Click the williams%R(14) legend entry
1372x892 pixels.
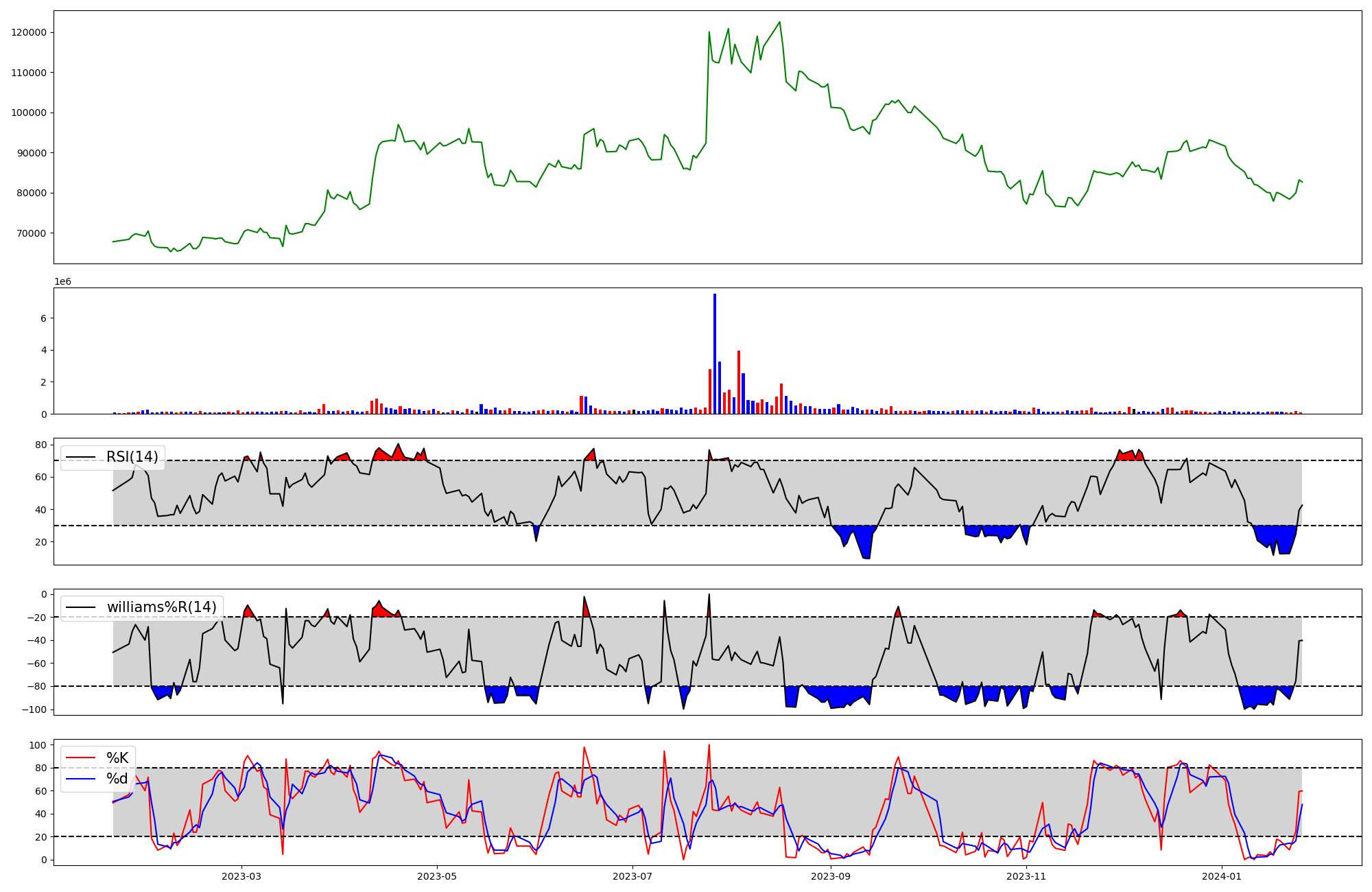pyautogui.click(x=161, y=607)
